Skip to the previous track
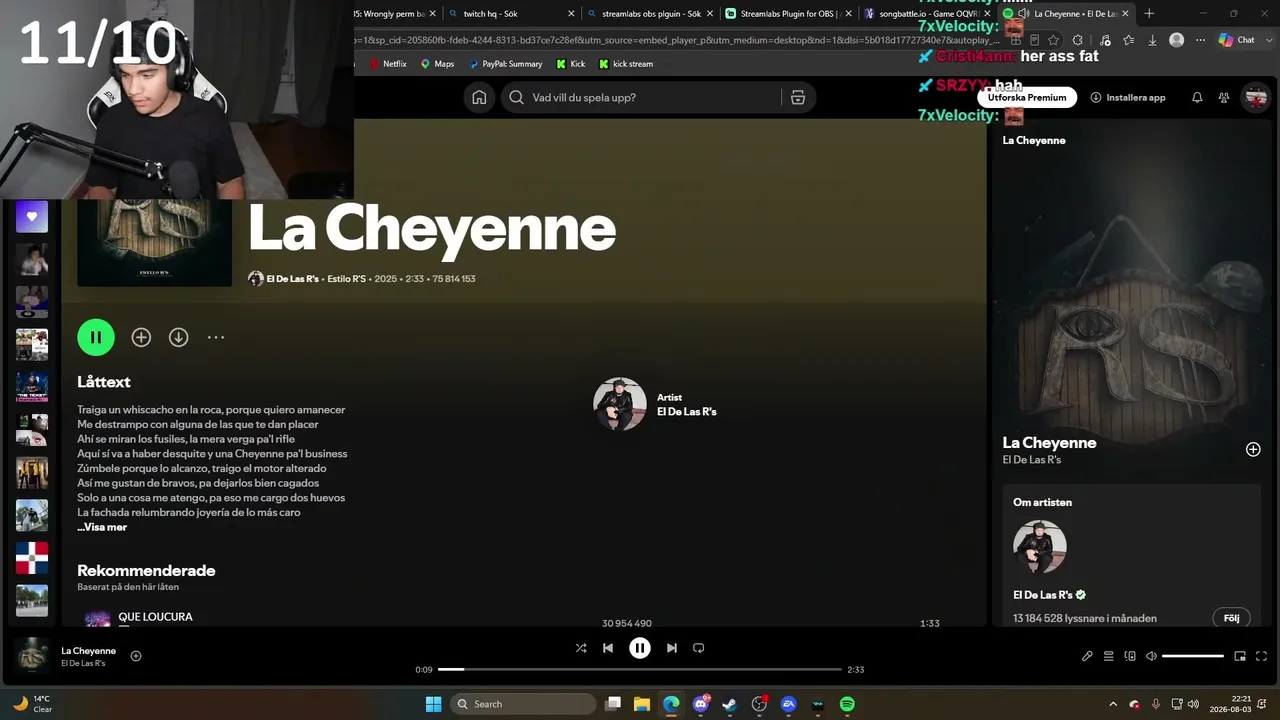Viewport: 1280px width, 720px height. coord(608,648)
